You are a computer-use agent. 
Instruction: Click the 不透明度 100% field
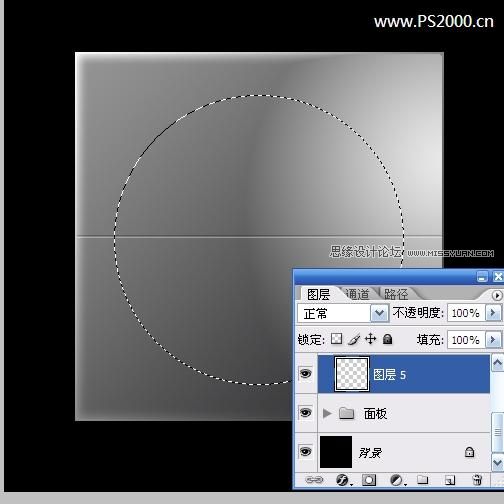coord(466,313)
